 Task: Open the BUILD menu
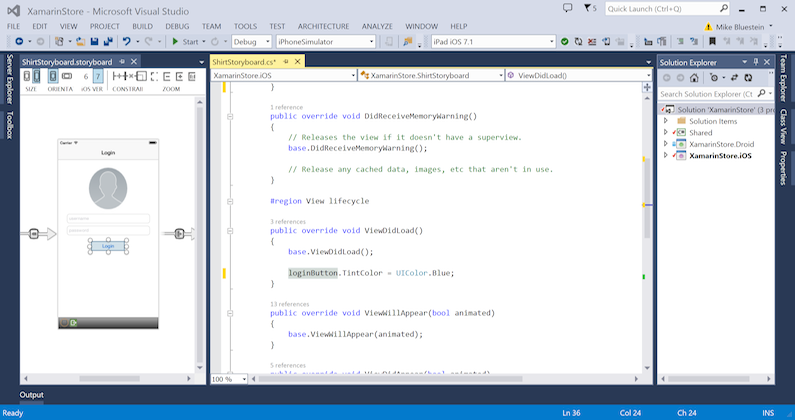(x=142, y=26)
